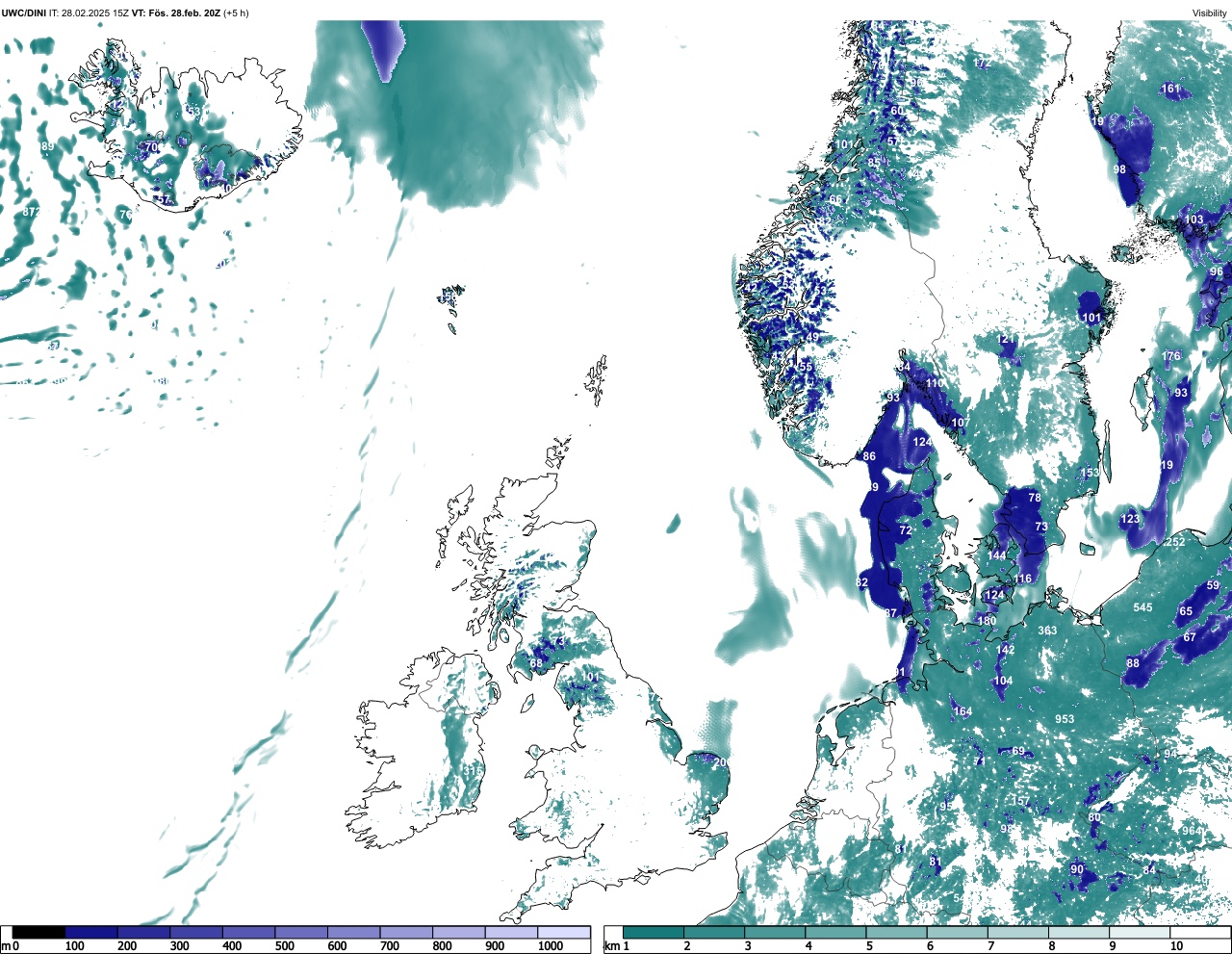Click the visibility value 70 over Iceland
This screenshot has width=1232, height=954.
(x=150, y=147)
